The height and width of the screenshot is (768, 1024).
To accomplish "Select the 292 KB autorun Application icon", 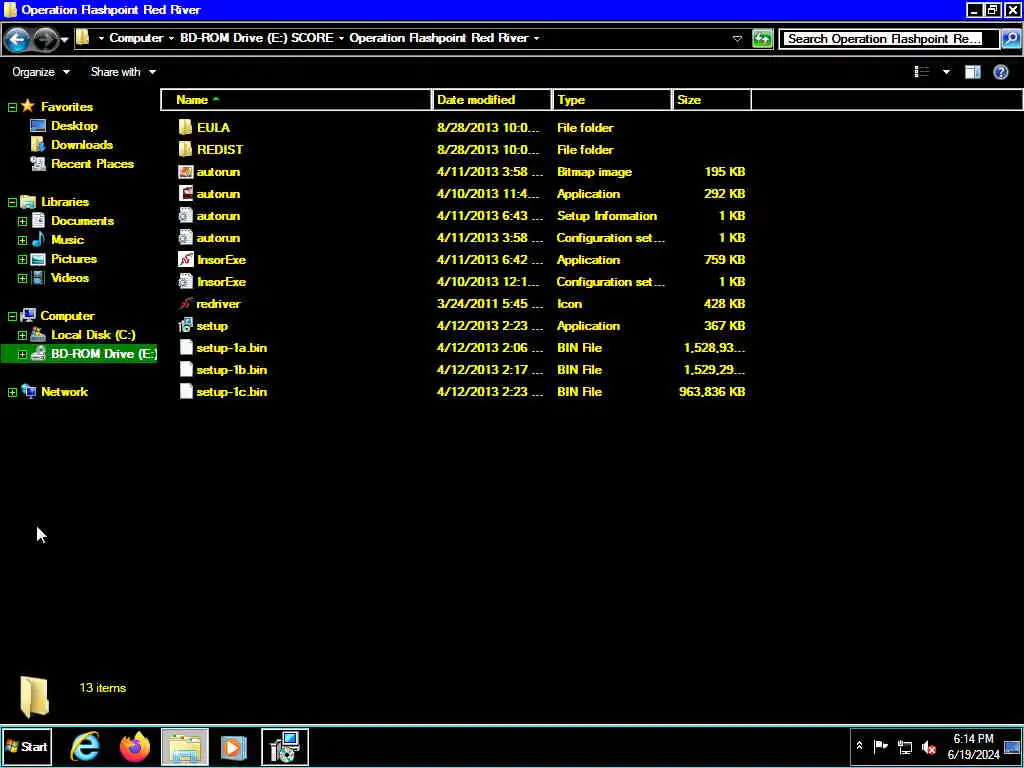I will pyautogui.click(x=185, y=193).
